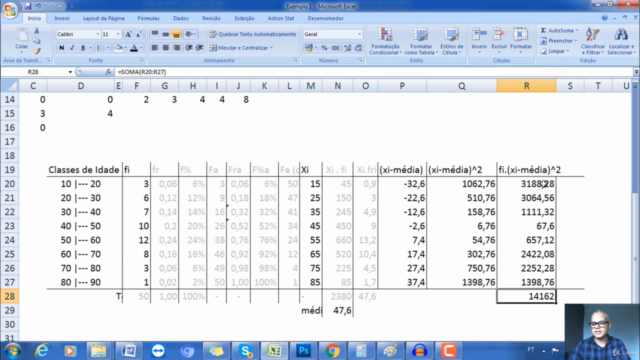Open Internet Explorer from taskbar

(41, 351)
